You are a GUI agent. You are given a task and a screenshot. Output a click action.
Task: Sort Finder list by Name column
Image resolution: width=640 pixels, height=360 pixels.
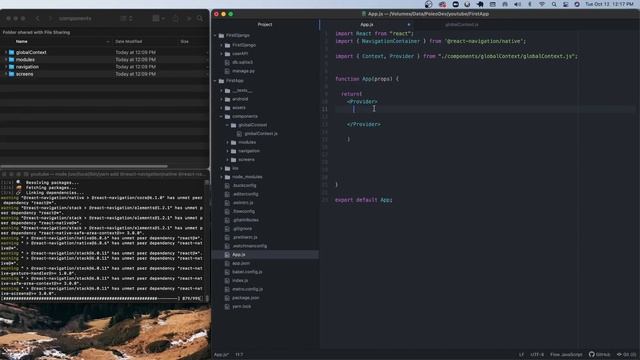[x=22, y=41]
